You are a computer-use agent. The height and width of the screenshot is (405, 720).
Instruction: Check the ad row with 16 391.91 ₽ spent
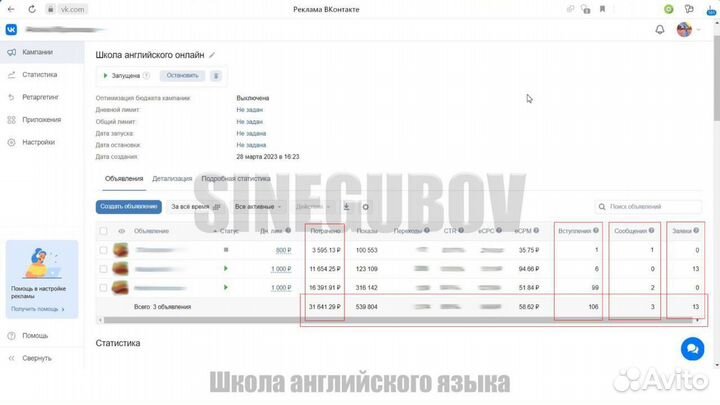[103, 288]
